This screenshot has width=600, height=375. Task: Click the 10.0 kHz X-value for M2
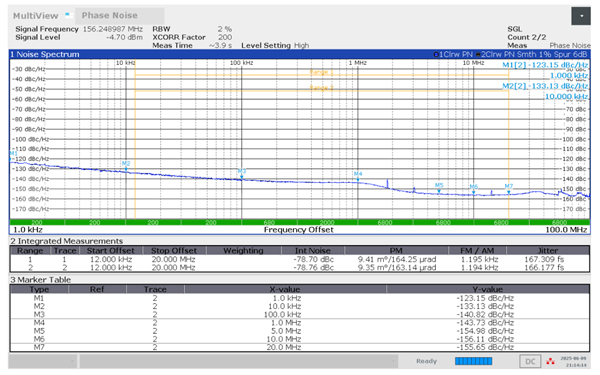pyautogui.click(x=284, y=306)
